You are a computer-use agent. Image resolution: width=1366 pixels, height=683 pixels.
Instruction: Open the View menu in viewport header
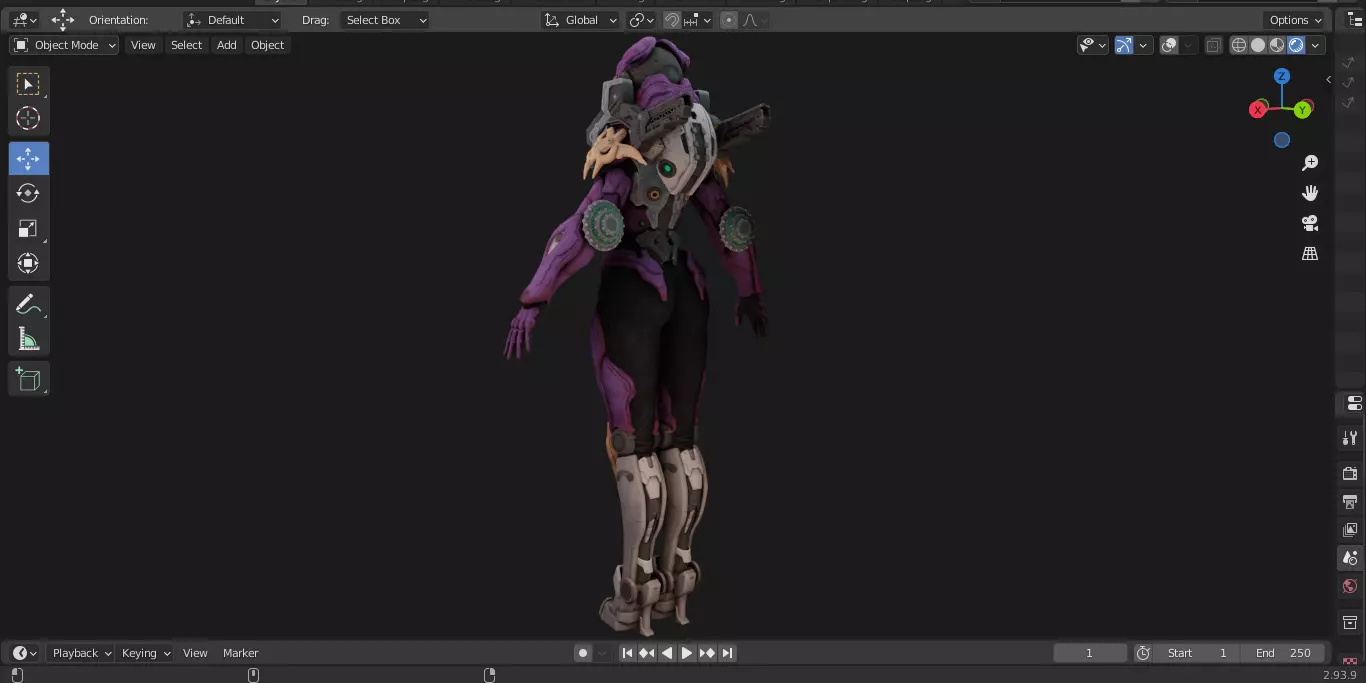[x=143, y=45]
